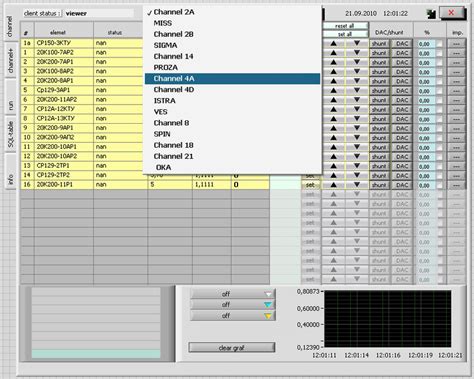Click the up arrow in row 1a
Image resolution: width=474 pixels, height=379 pixels.
333,43
